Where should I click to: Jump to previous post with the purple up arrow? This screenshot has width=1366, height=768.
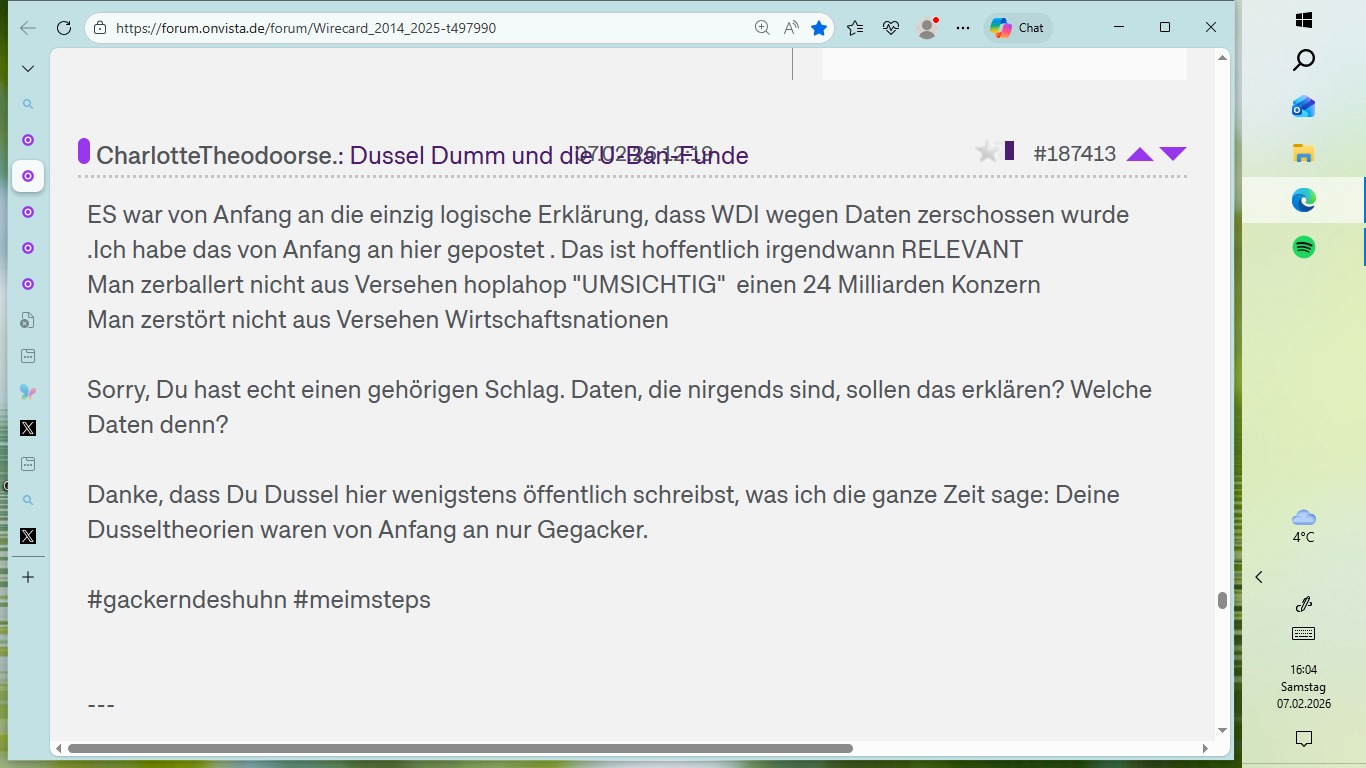coord(1140,154)
